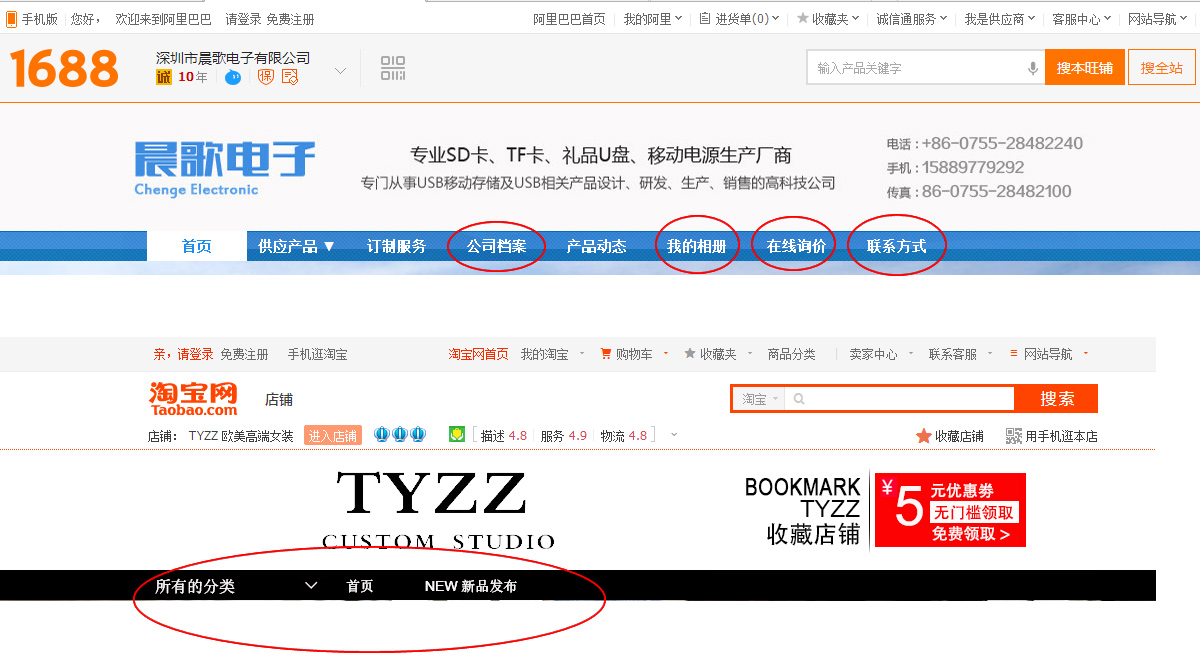The width and height of the screenshot is (1200, 670).
Task: Click the orange phone icon beside 手机版
Action: (x=12, y=19)
